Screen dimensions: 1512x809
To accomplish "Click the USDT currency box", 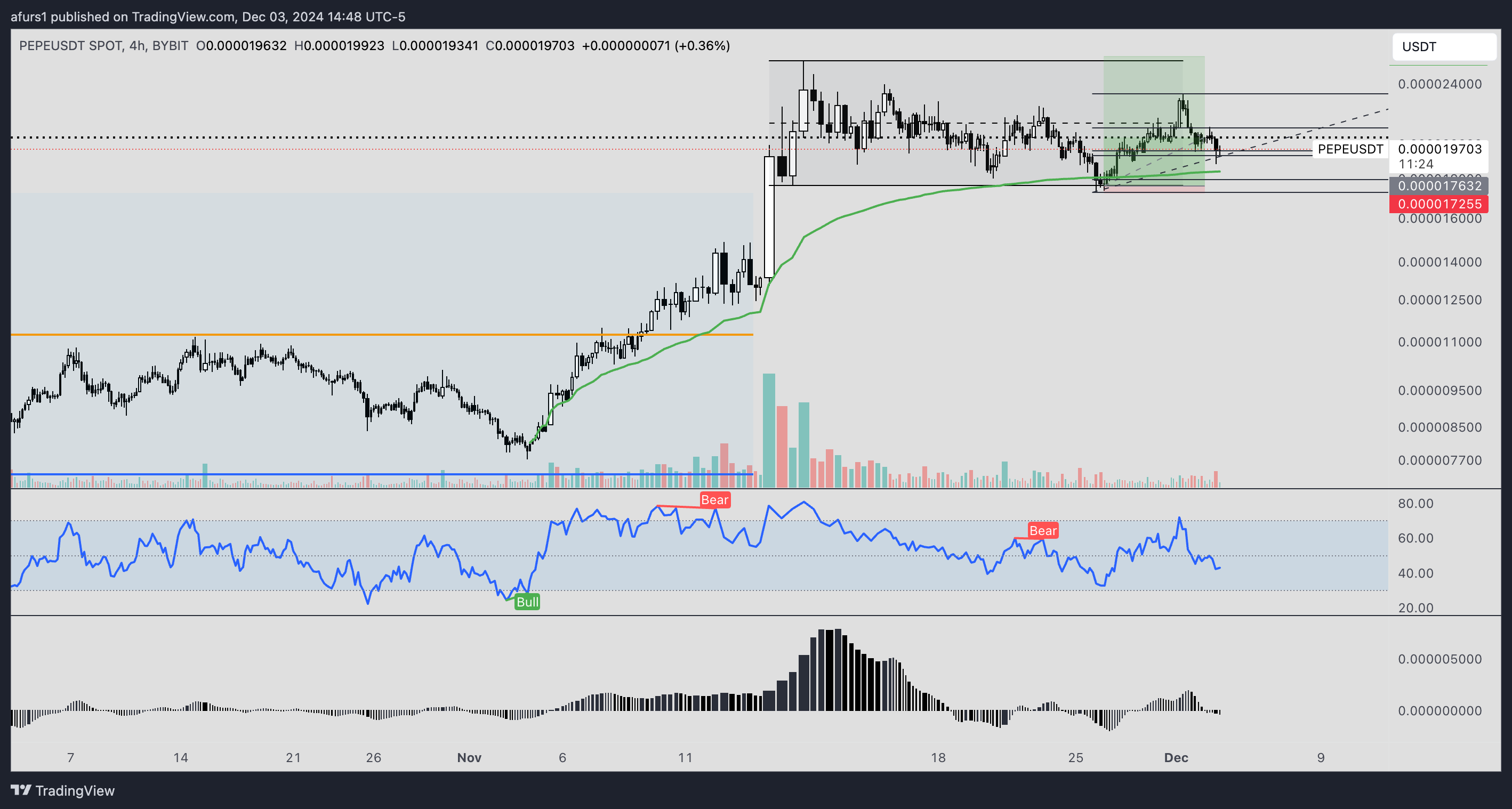I will coord(1444,46).
